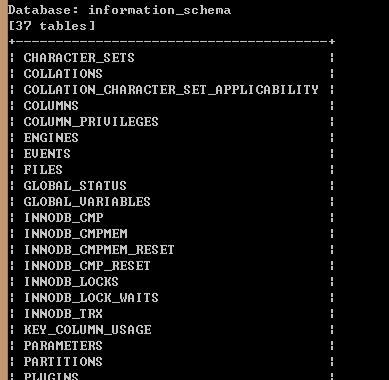Select the INNODB_CMP_RESET table entry
Viewport: 389px width, 380px height.
click(x=87, y=266)
